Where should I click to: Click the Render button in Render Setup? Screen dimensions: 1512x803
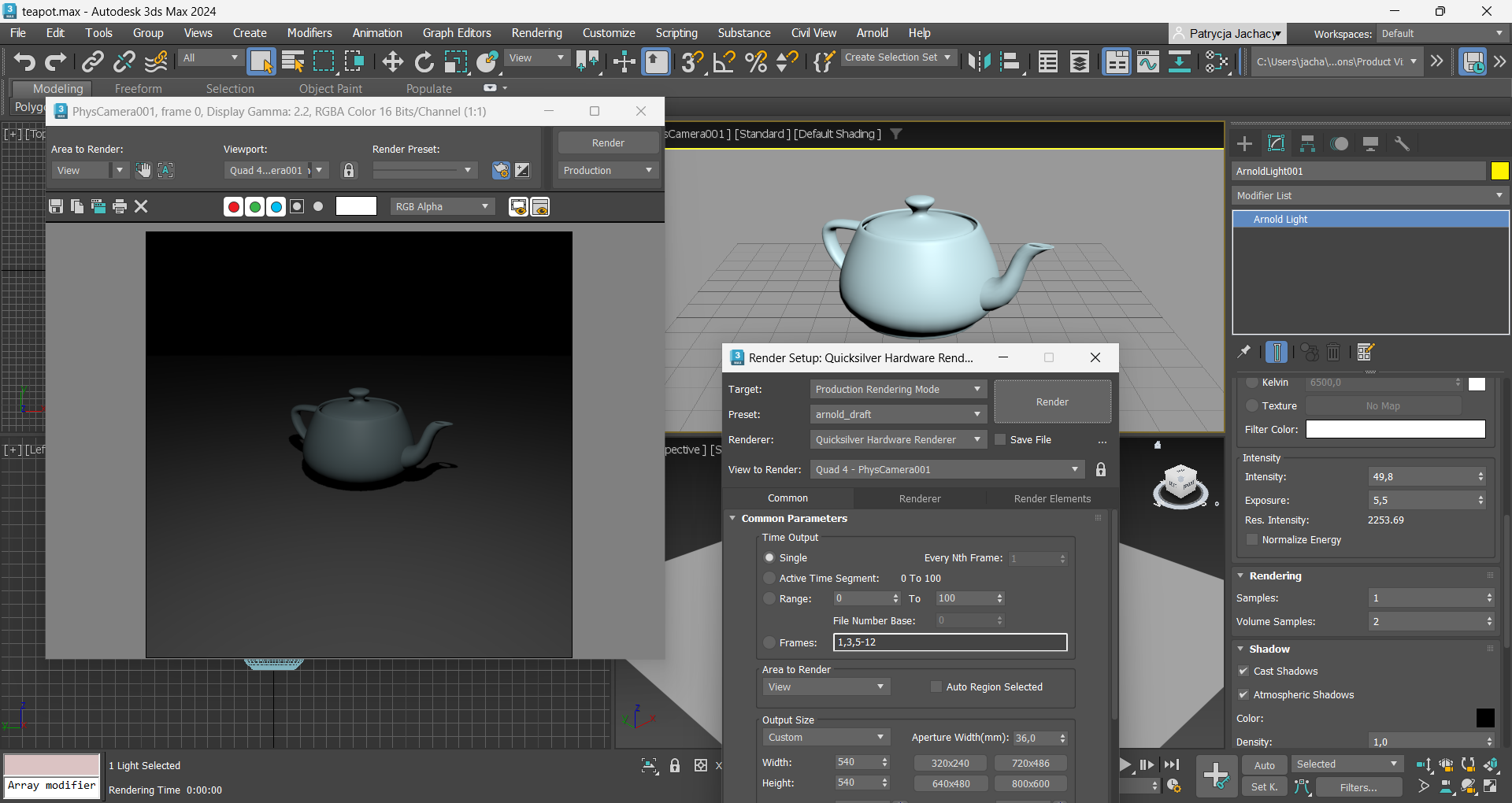tap(1052, 401)
